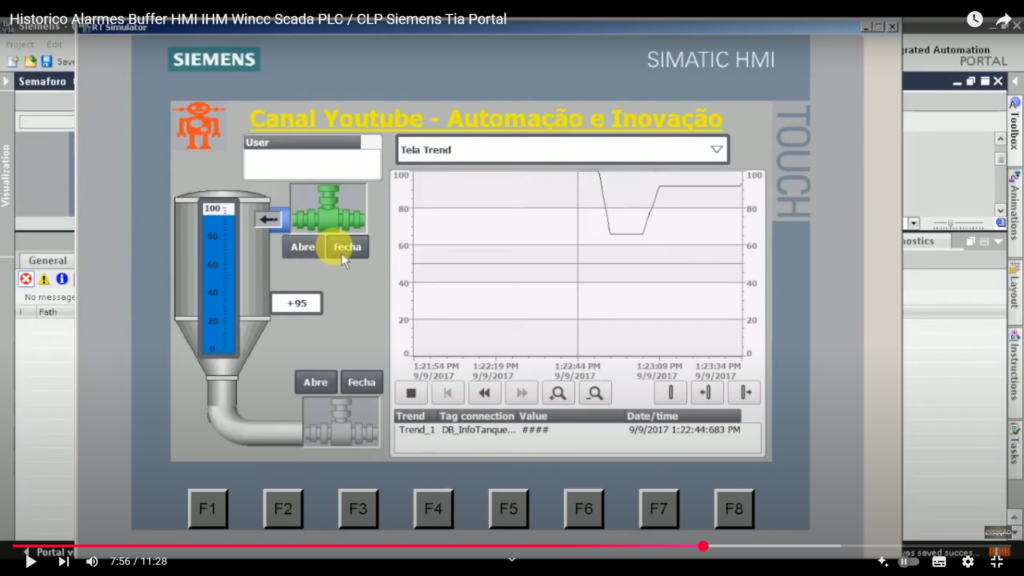
Task: Show errors in the TIA General message panel
Action: [26, 280]
